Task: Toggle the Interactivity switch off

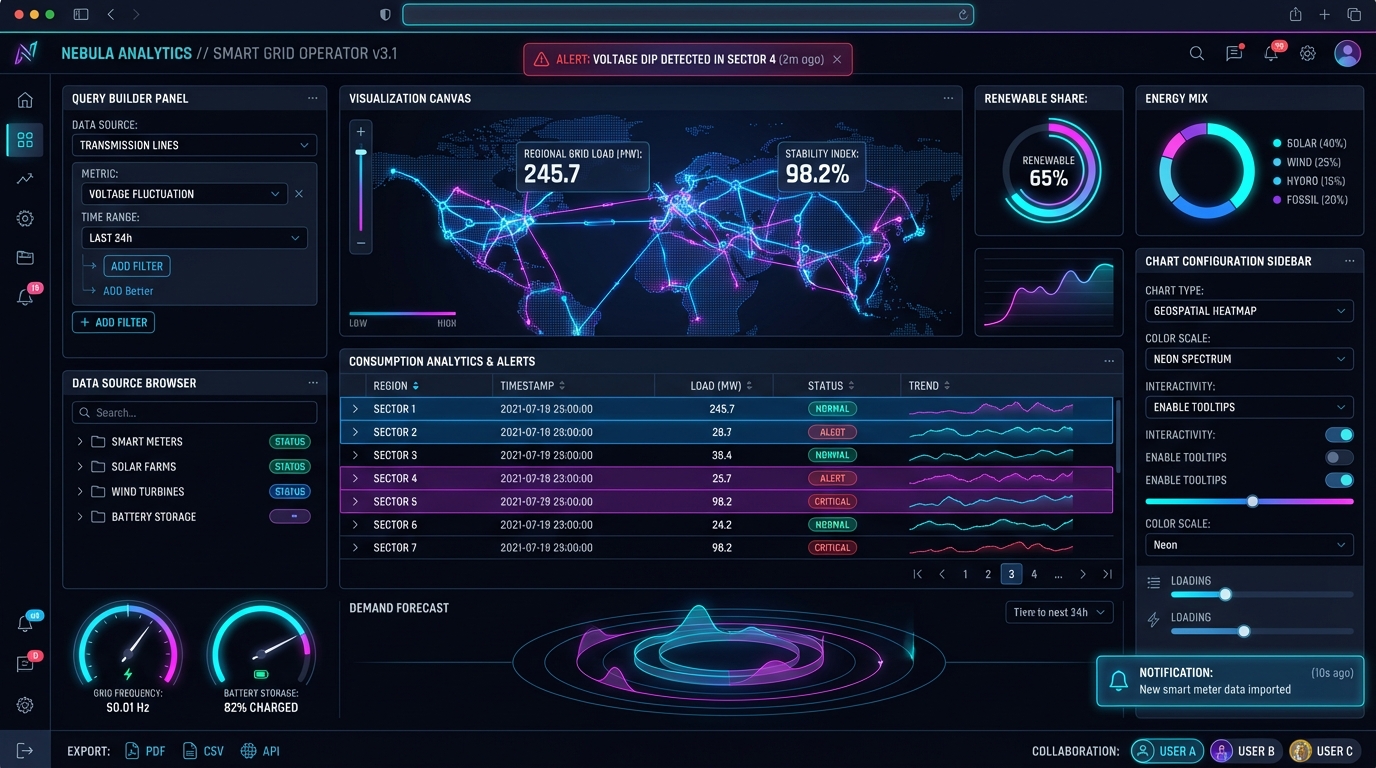Action: [1339, 435]
